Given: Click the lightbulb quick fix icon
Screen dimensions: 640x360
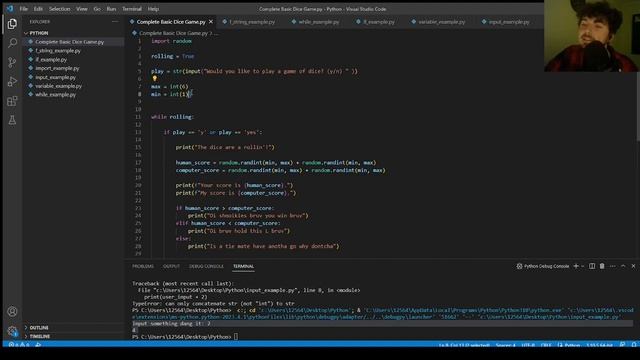Looking at the screenshot, I should click(155, 78).
